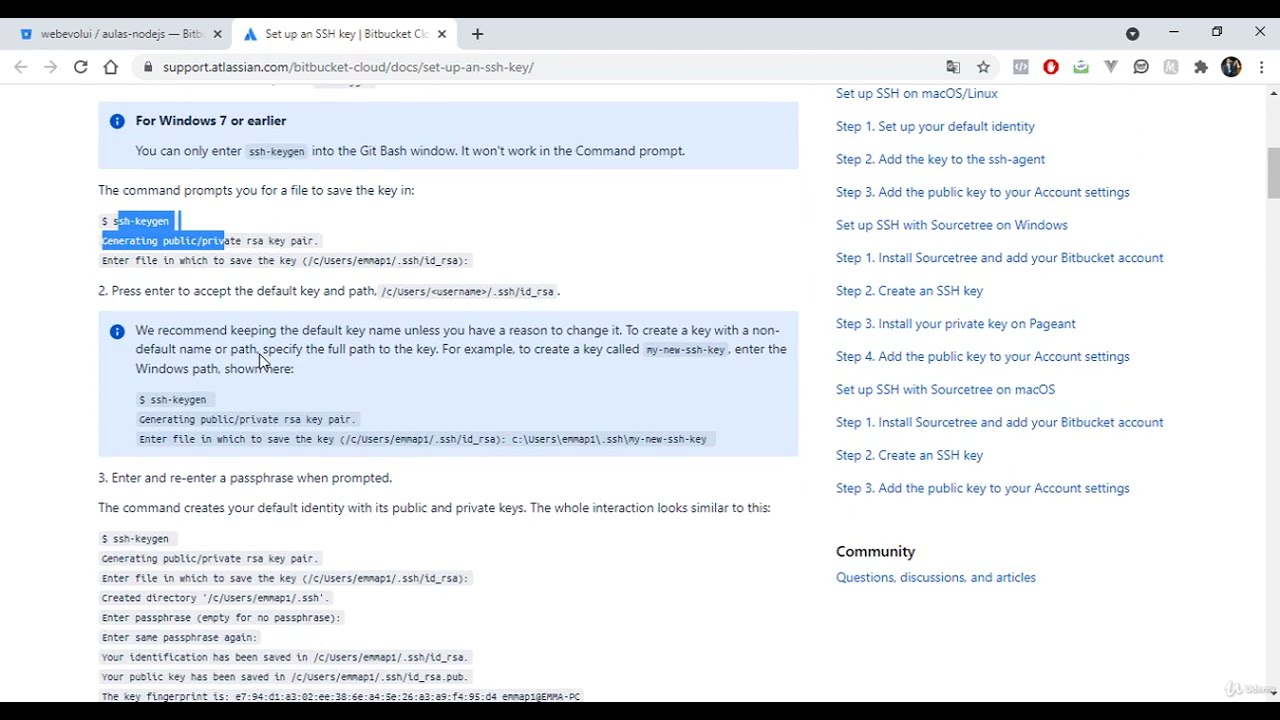This screenshot has width=1280, height=720.
Task: Open Set up SSH on macOS/Linux link
Action: [916, 93]
